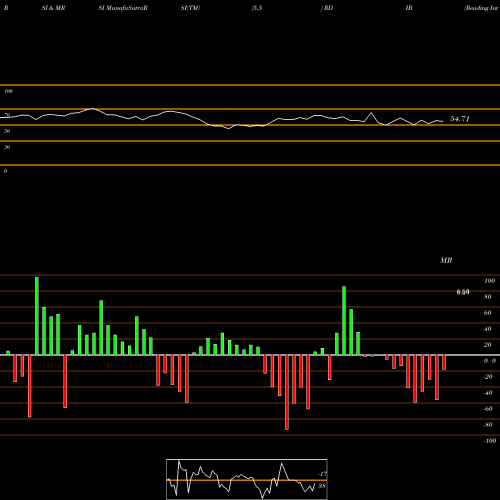The width and height of the screenshot is (500, 500).
Task: Click the 50 label on RSI axis
Action: 7,131
